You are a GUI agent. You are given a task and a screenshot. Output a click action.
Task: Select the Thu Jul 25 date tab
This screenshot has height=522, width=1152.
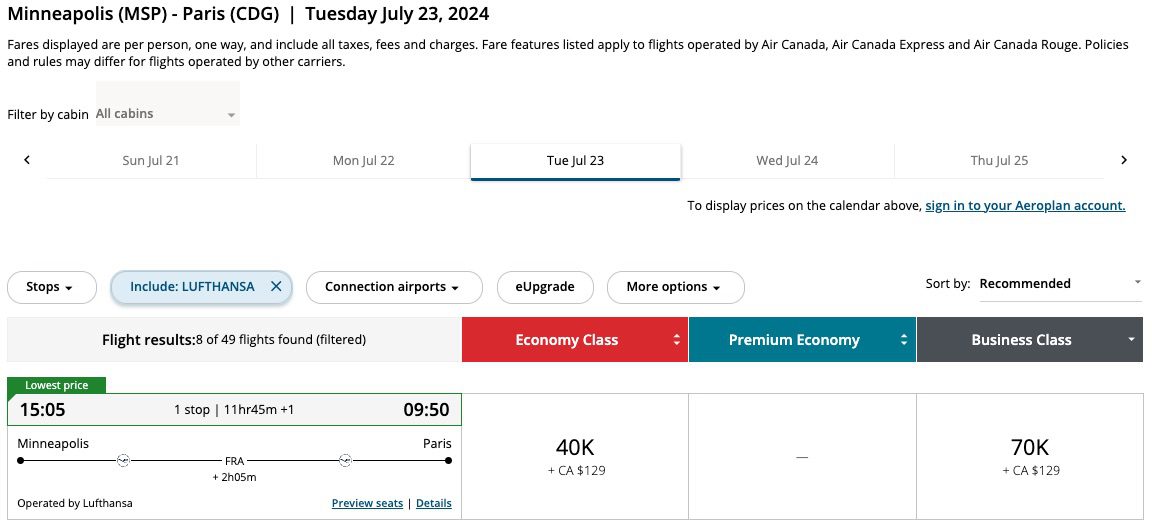tap(999, 161)
